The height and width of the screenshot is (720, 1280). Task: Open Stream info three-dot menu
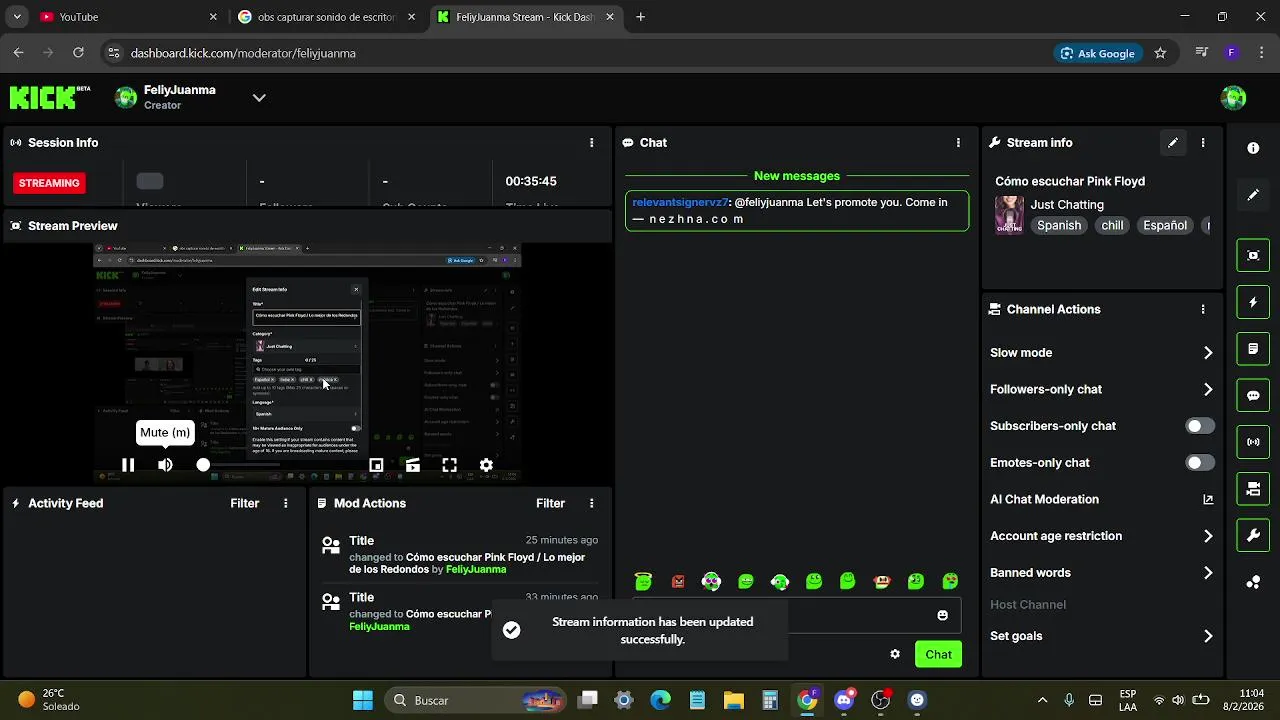click(1203, 143)
